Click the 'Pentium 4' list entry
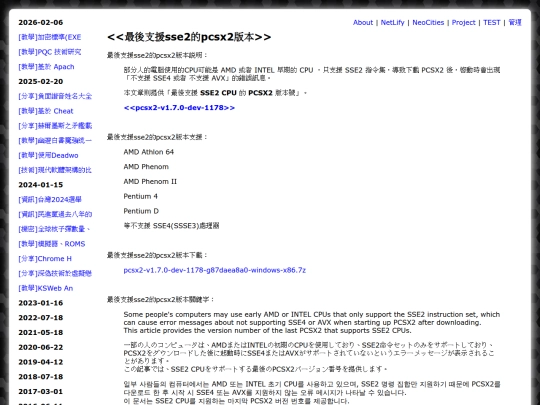 coord(141,196)
